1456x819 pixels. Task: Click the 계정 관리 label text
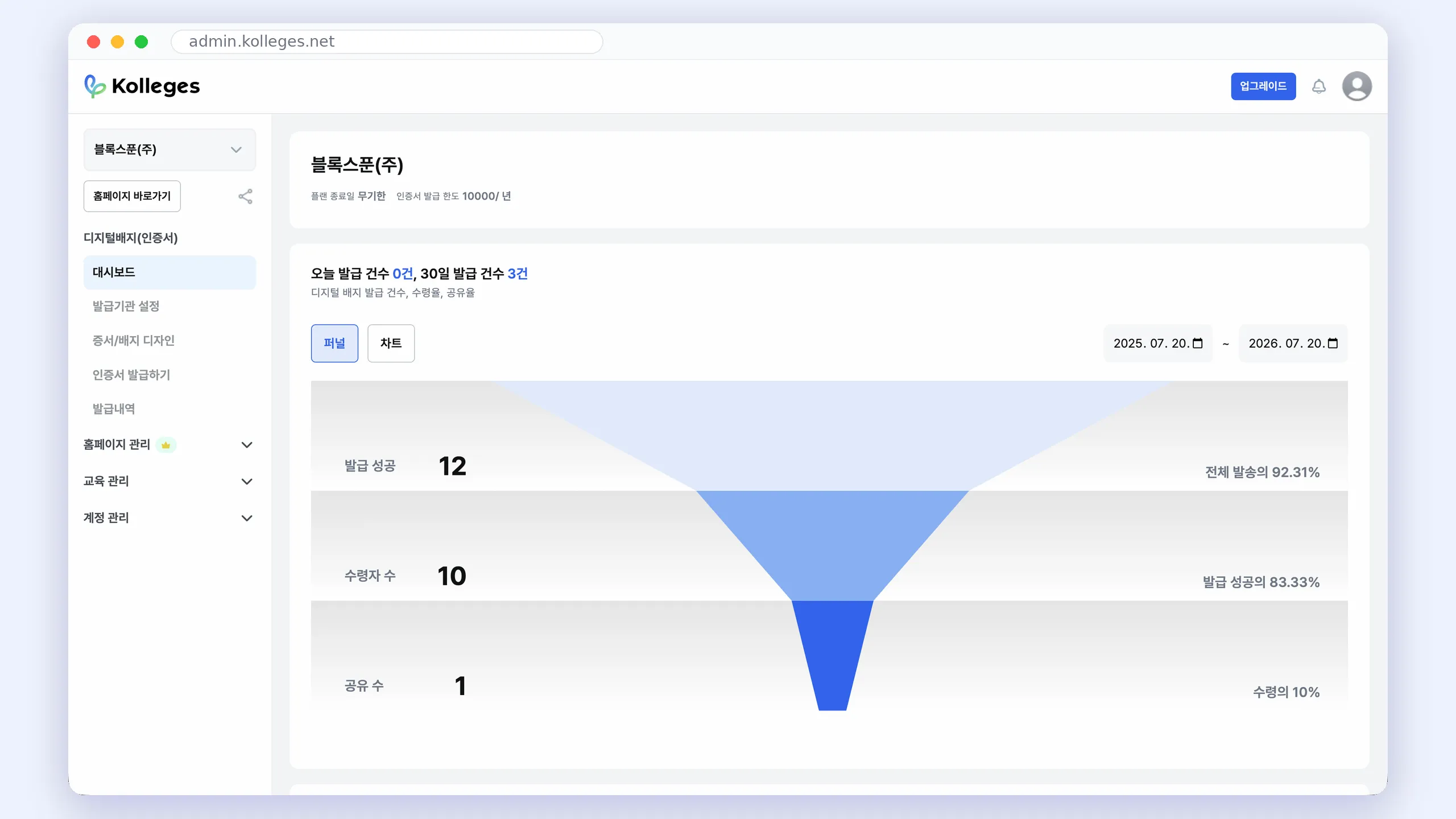tap(106, 518)
